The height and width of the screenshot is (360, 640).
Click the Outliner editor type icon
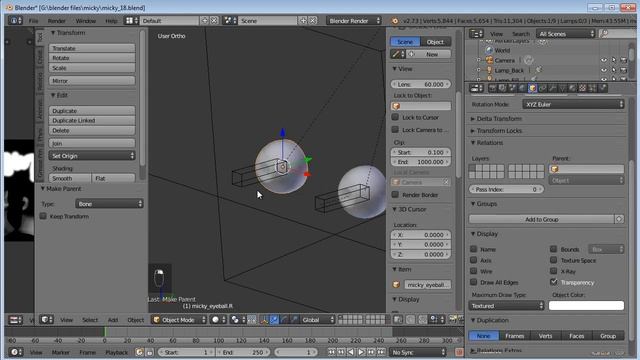tap(476, 34)
